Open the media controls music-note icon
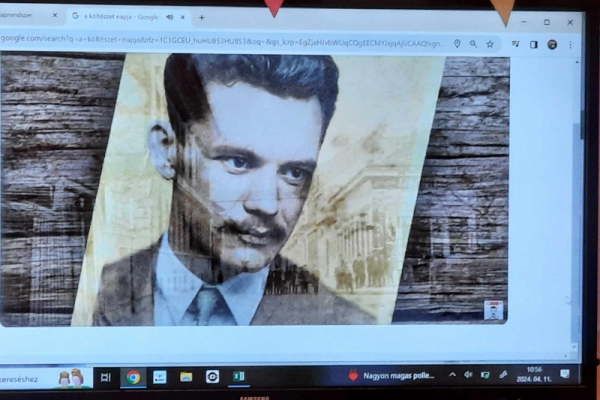 click(x=516, y=44)
